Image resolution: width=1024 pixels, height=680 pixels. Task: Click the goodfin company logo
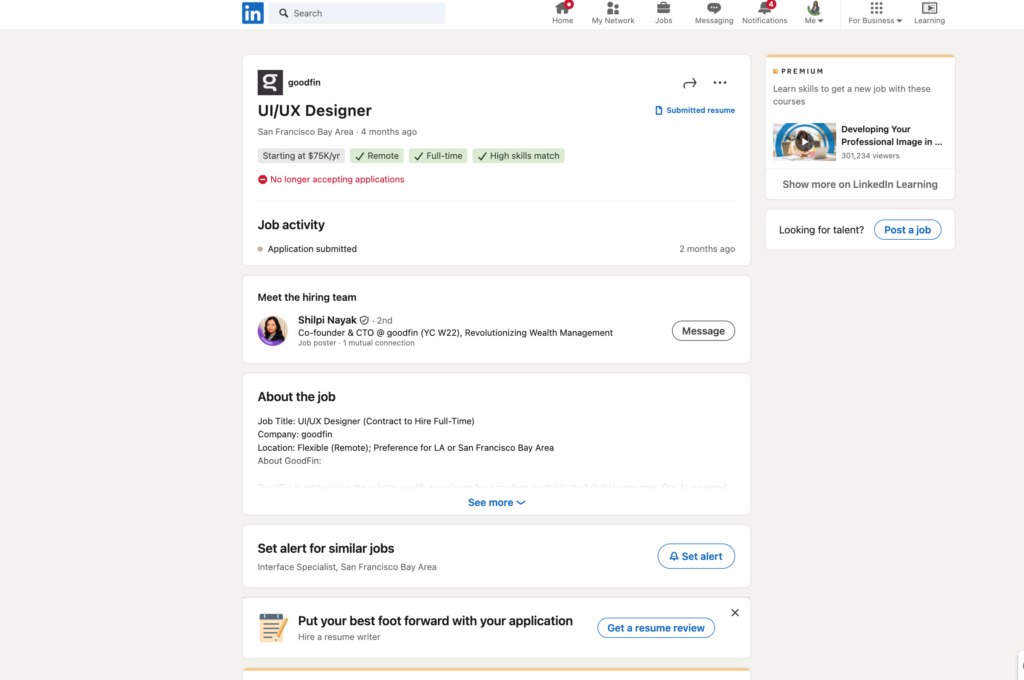(270, 82)
